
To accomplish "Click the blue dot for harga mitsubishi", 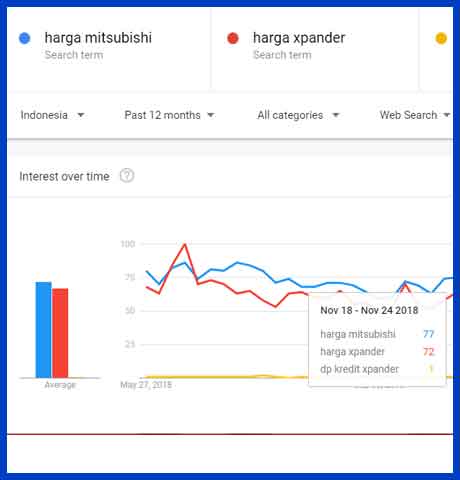I will [25, 38].
